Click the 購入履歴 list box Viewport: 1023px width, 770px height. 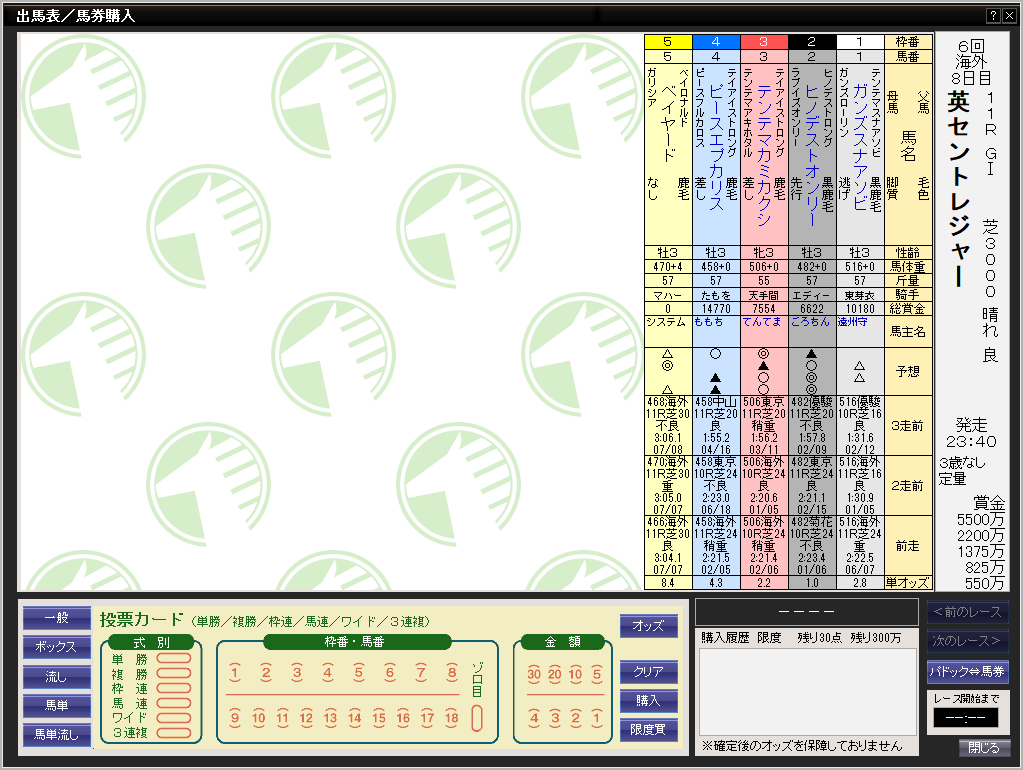click(808, 692)
